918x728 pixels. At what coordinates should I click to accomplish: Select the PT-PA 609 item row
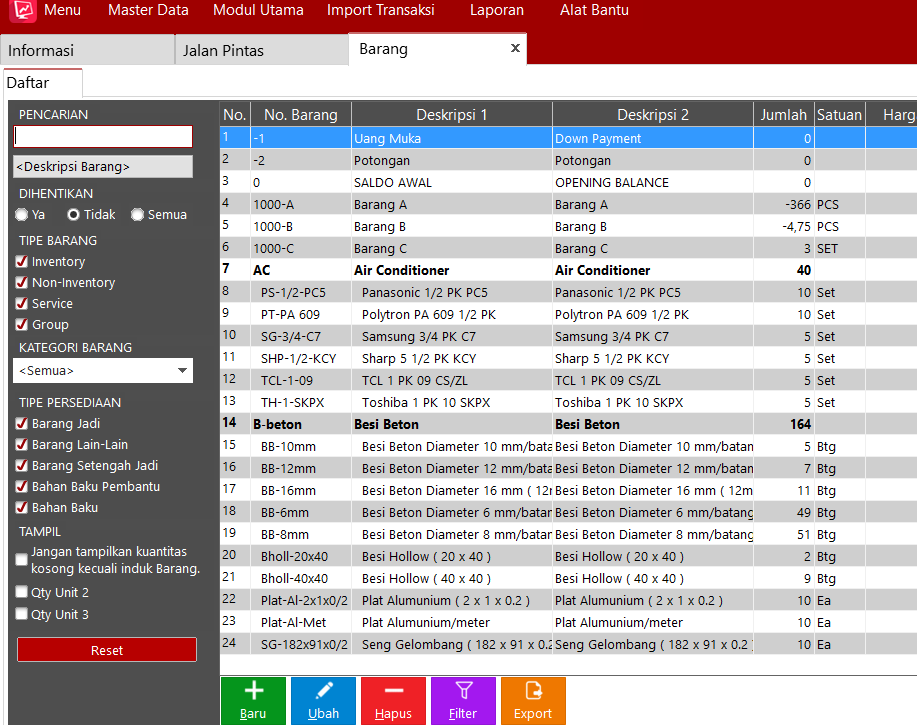tap(568, 315)
